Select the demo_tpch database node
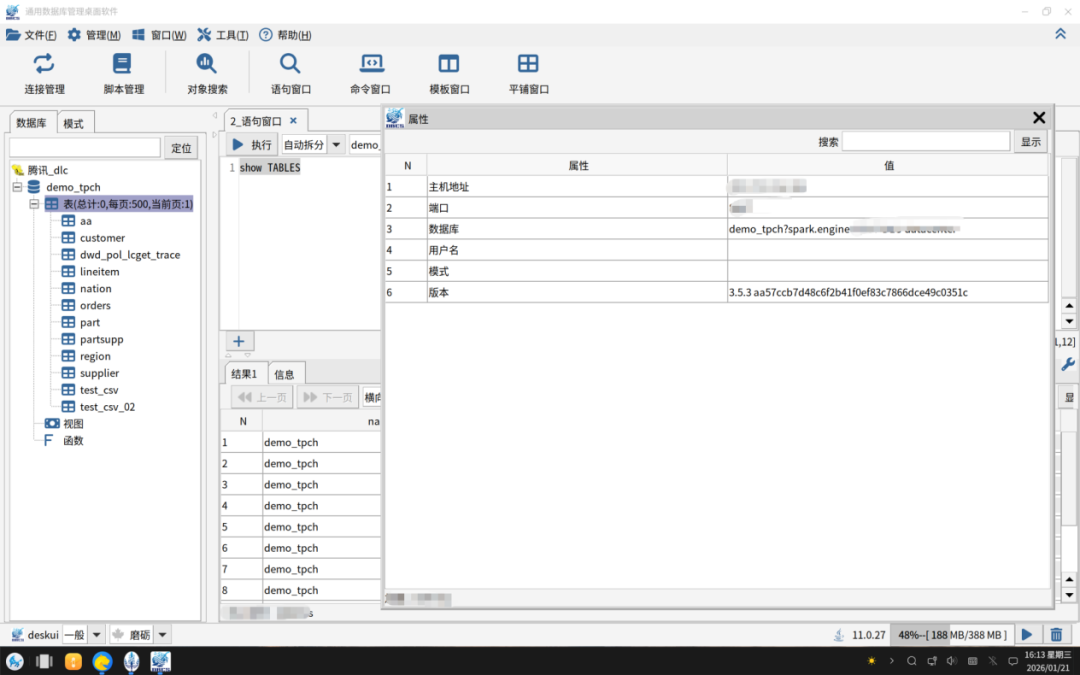 coord(73,187)
